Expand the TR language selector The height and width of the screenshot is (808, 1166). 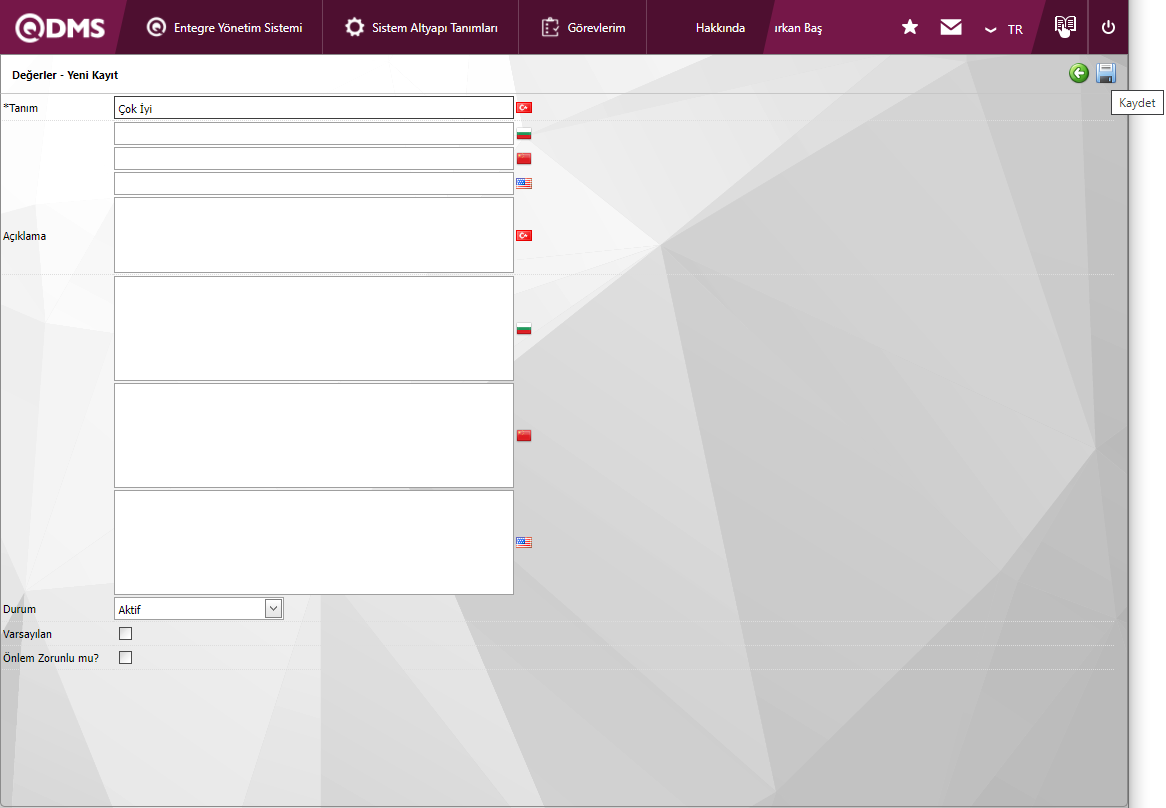point(1003,30)
